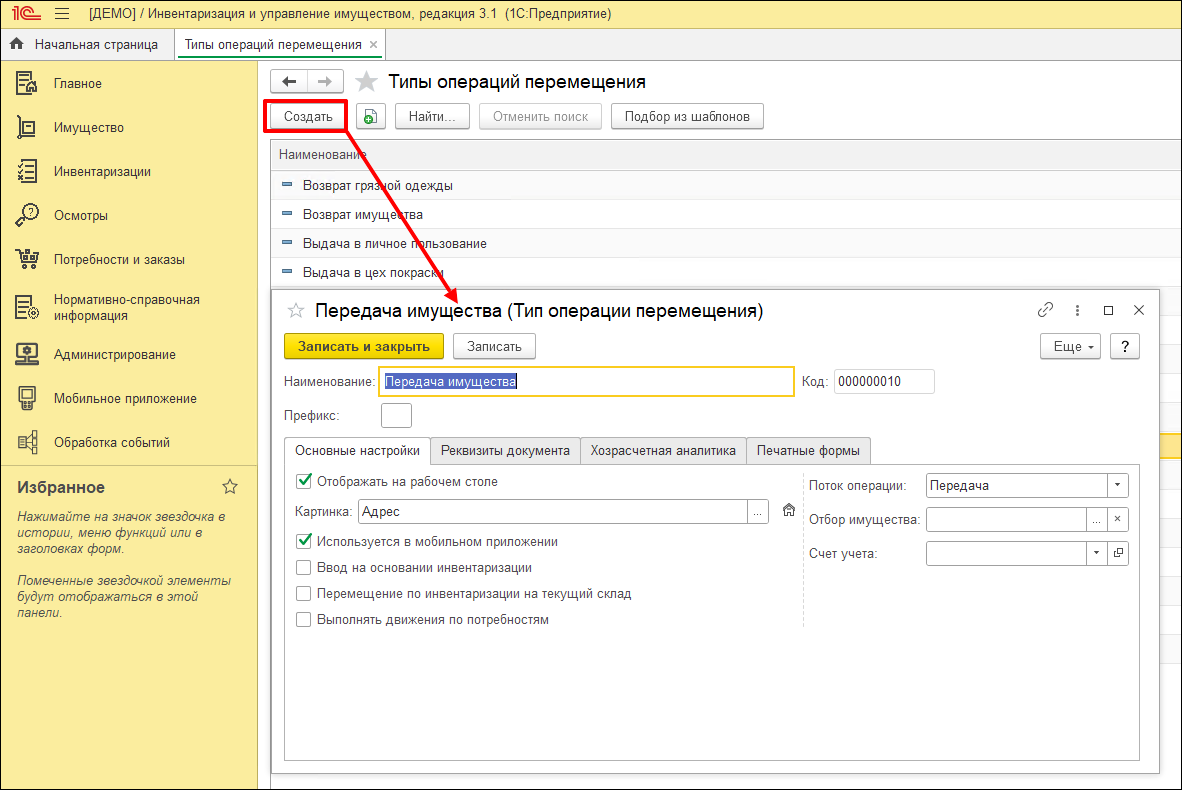Screen dimensions: 1182x790
Task: Switch to the Печатные формы tab
Action: 808,451
